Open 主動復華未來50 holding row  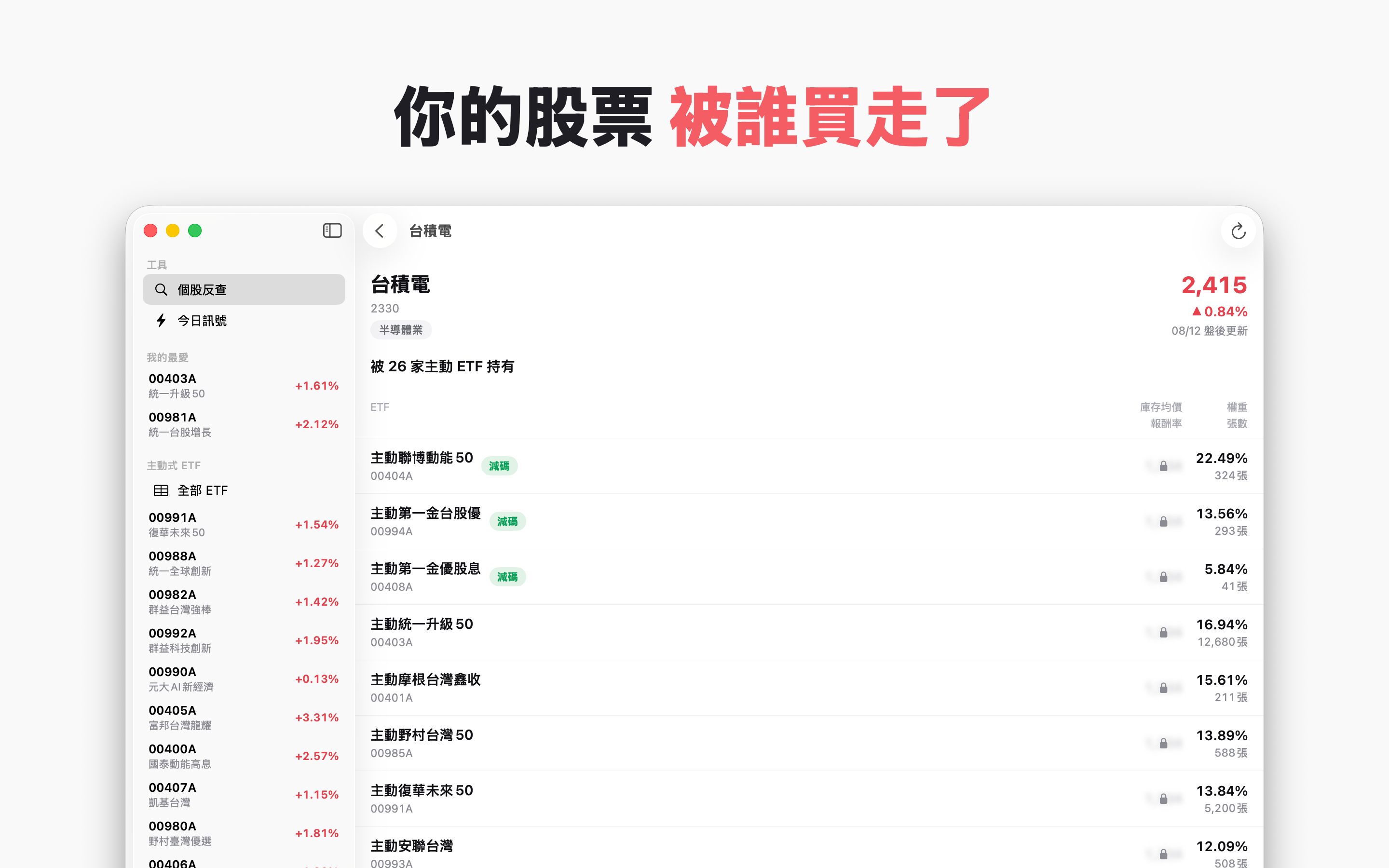809,799
